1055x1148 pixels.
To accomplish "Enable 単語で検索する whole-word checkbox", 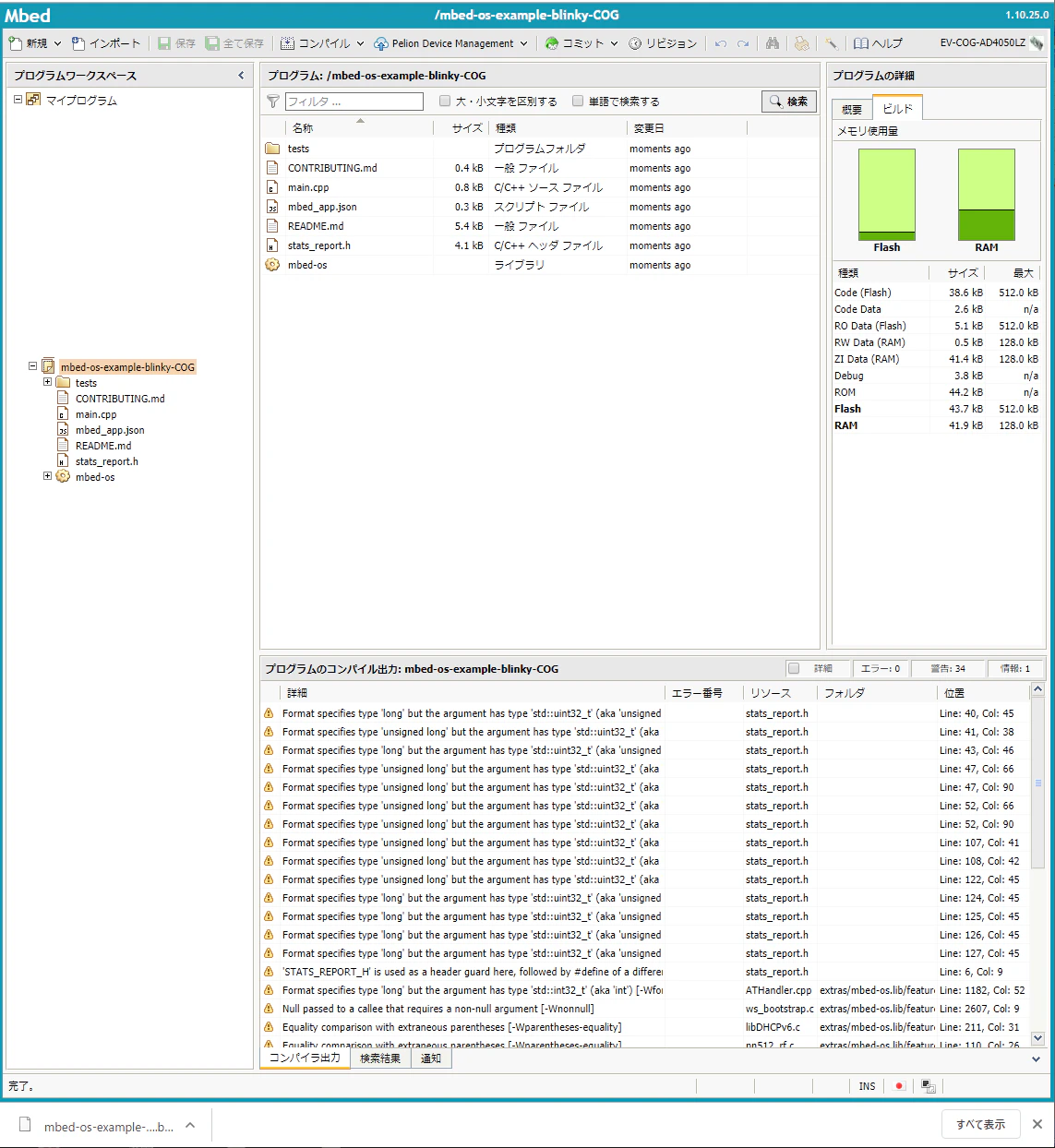I will 578,102.
